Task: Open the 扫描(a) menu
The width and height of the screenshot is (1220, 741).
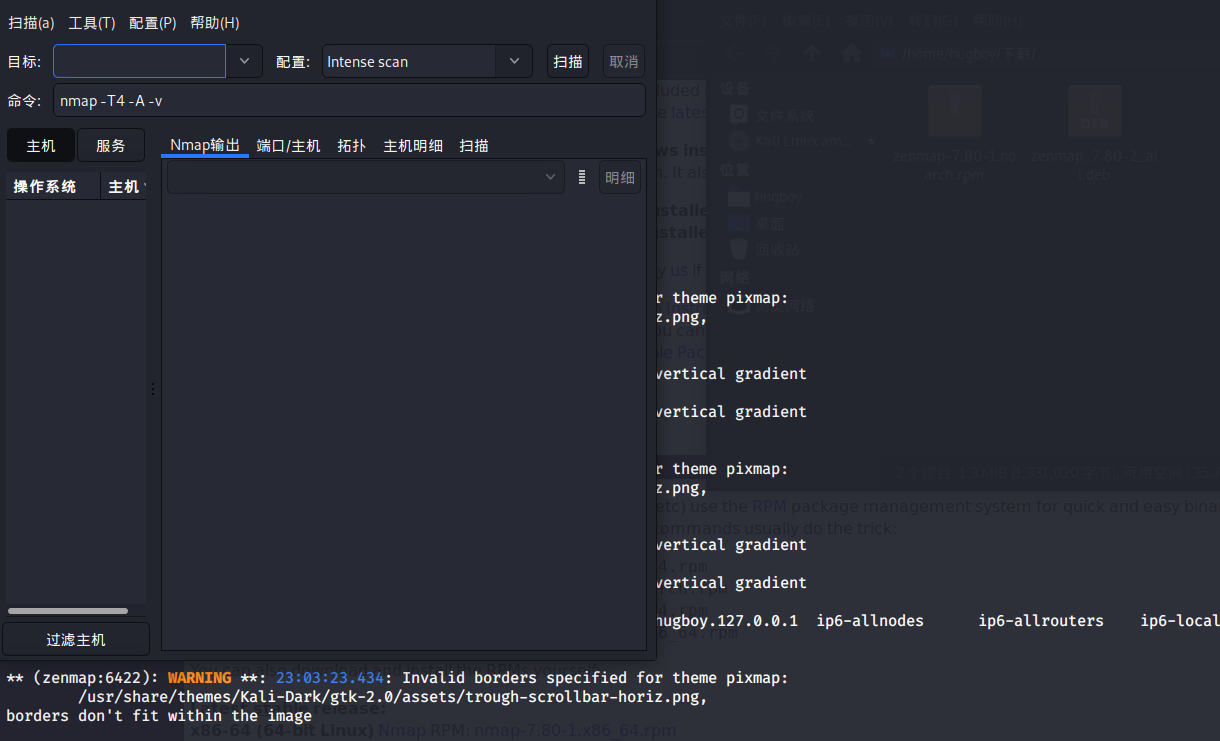Action: pos(31,22)
